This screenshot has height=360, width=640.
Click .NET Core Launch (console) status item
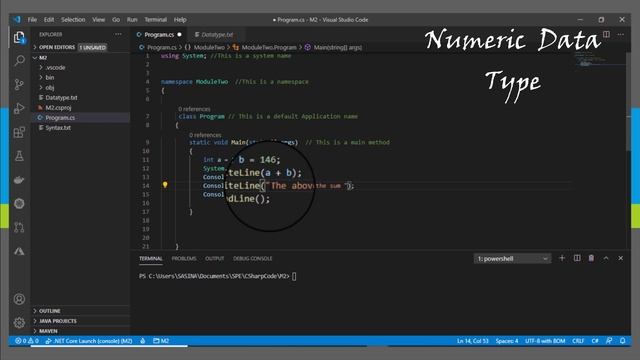89,341
